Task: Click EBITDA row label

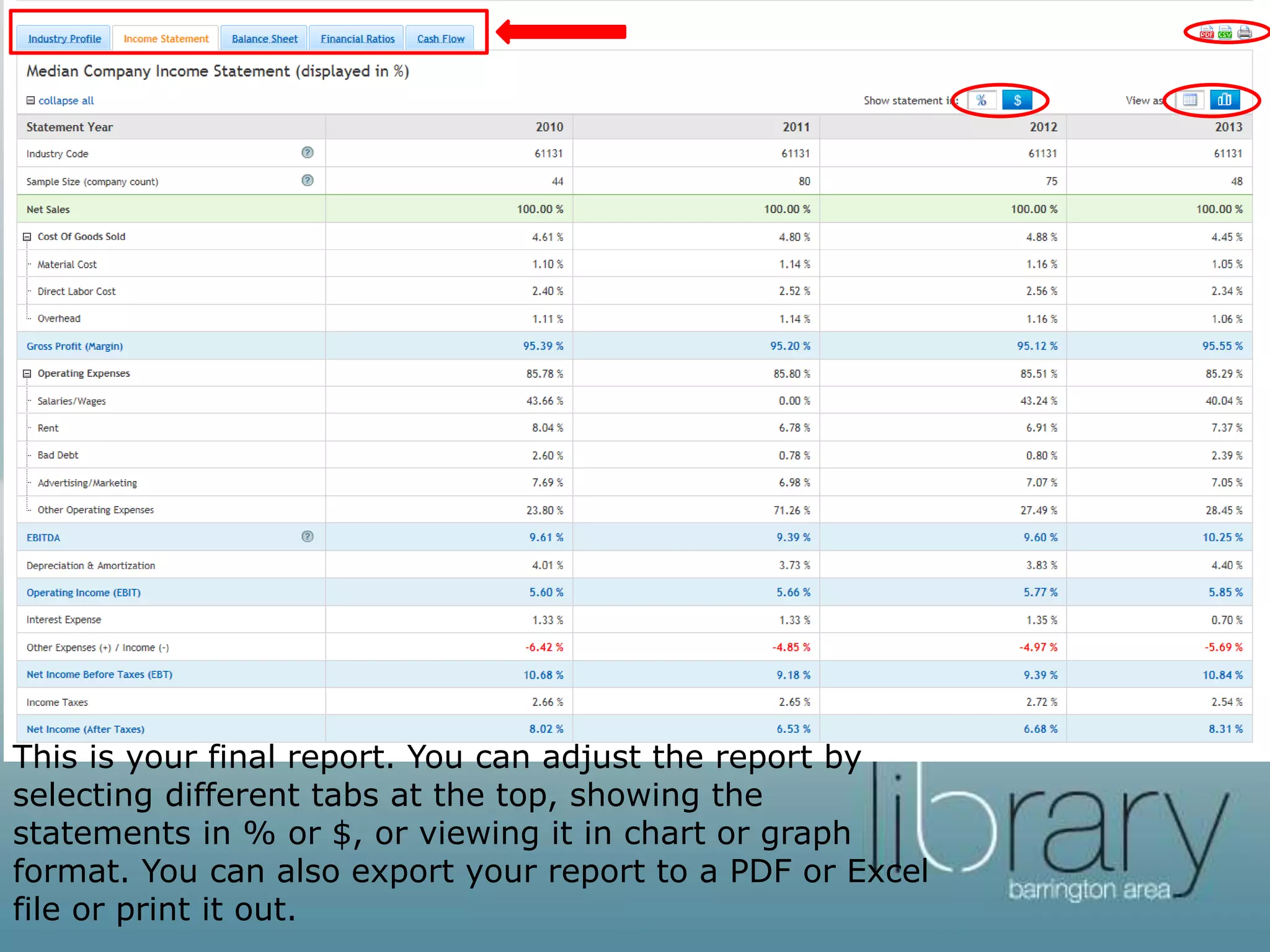Action: [x=43, y=537]
